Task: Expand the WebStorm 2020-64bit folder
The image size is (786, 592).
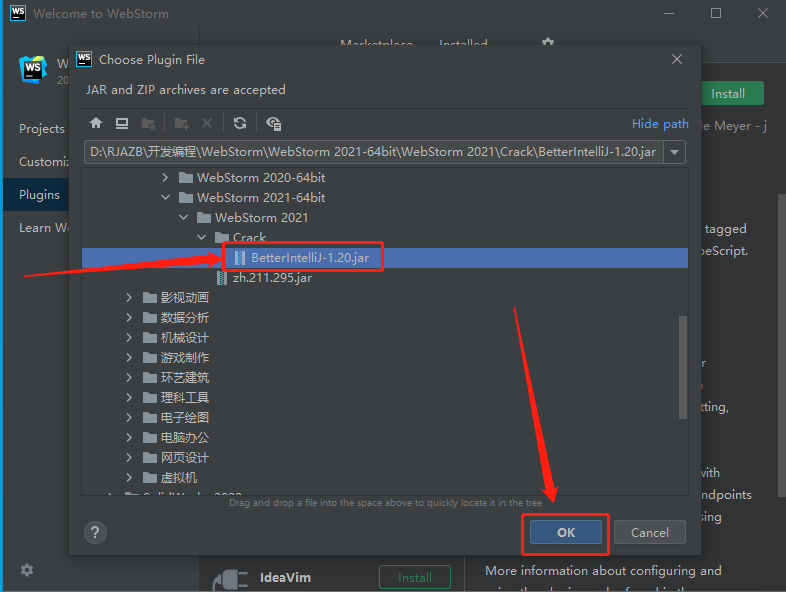Action: coord(165,177)
